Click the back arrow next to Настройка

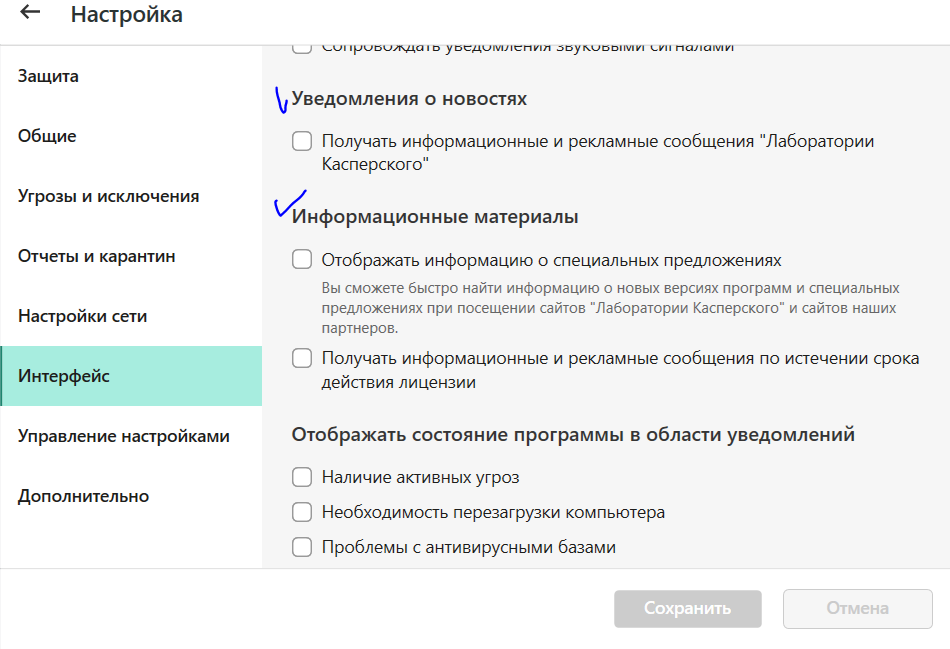(31, 13)
